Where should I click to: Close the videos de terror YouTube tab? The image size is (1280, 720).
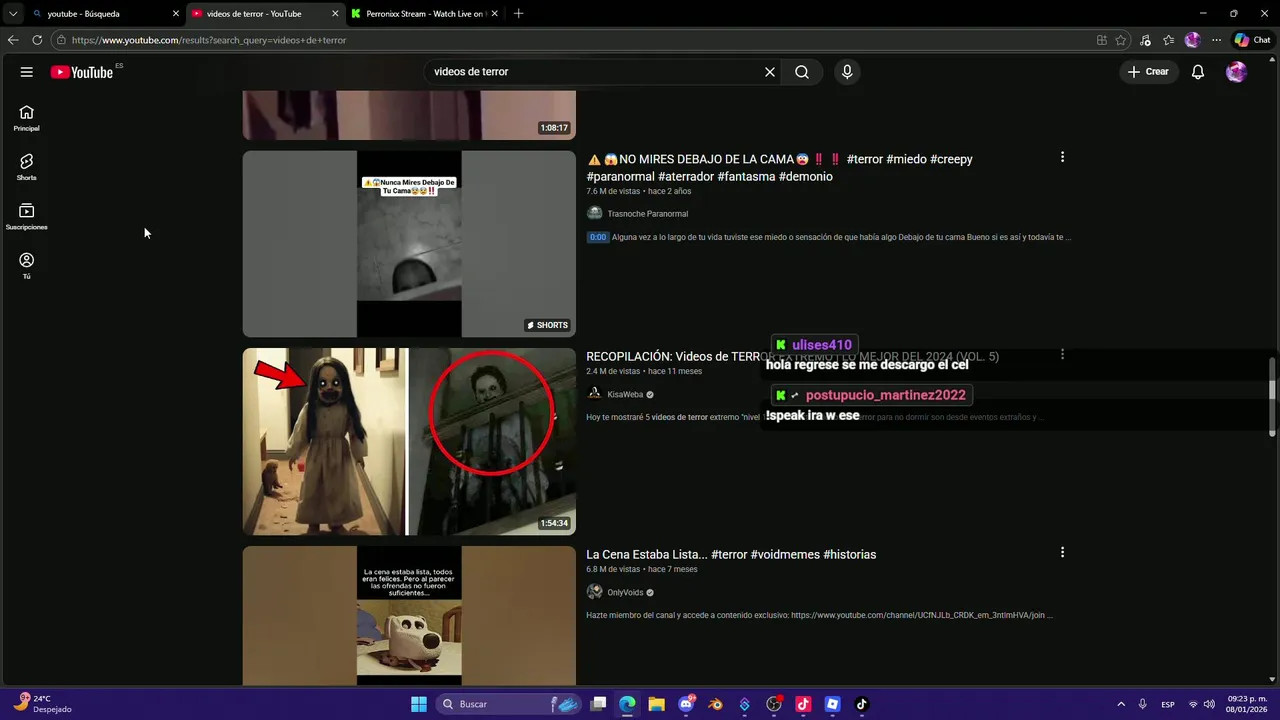[x=335, y=14]
